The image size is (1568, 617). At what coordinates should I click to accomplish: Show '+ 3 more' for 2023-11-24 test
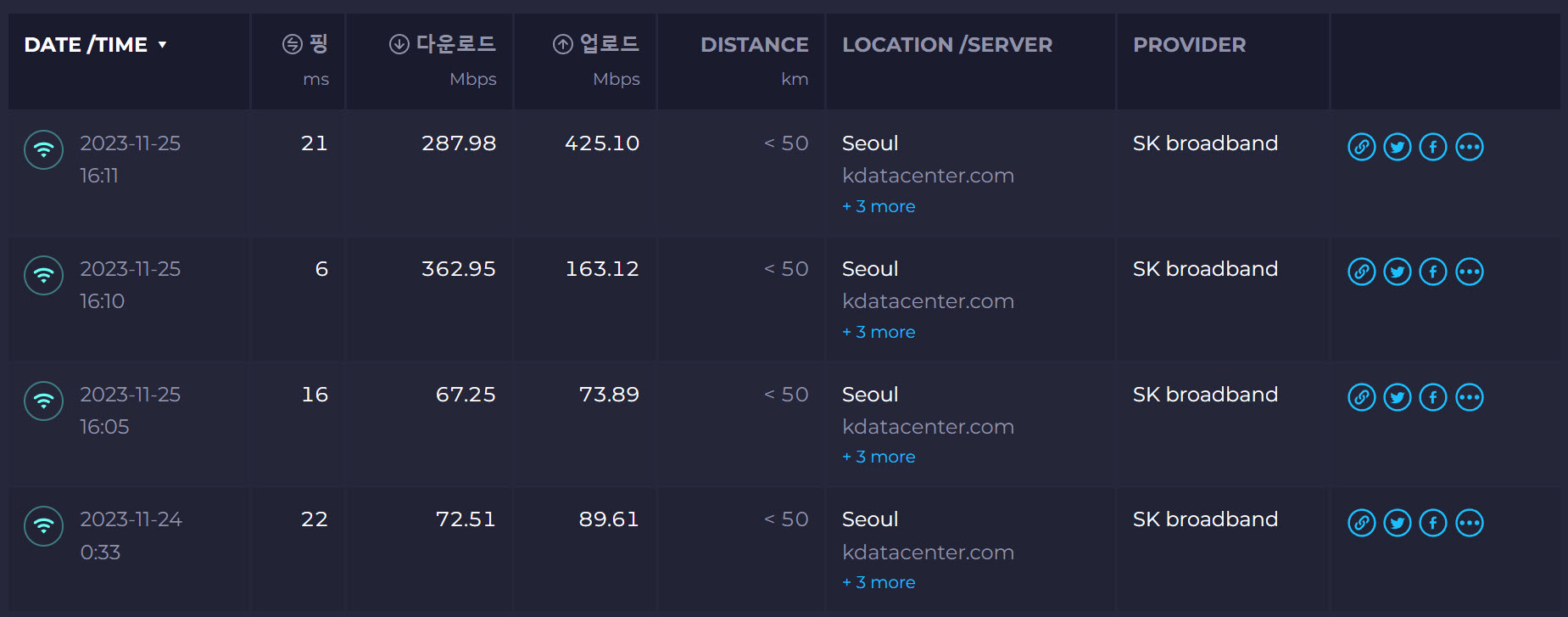(879, 582)
